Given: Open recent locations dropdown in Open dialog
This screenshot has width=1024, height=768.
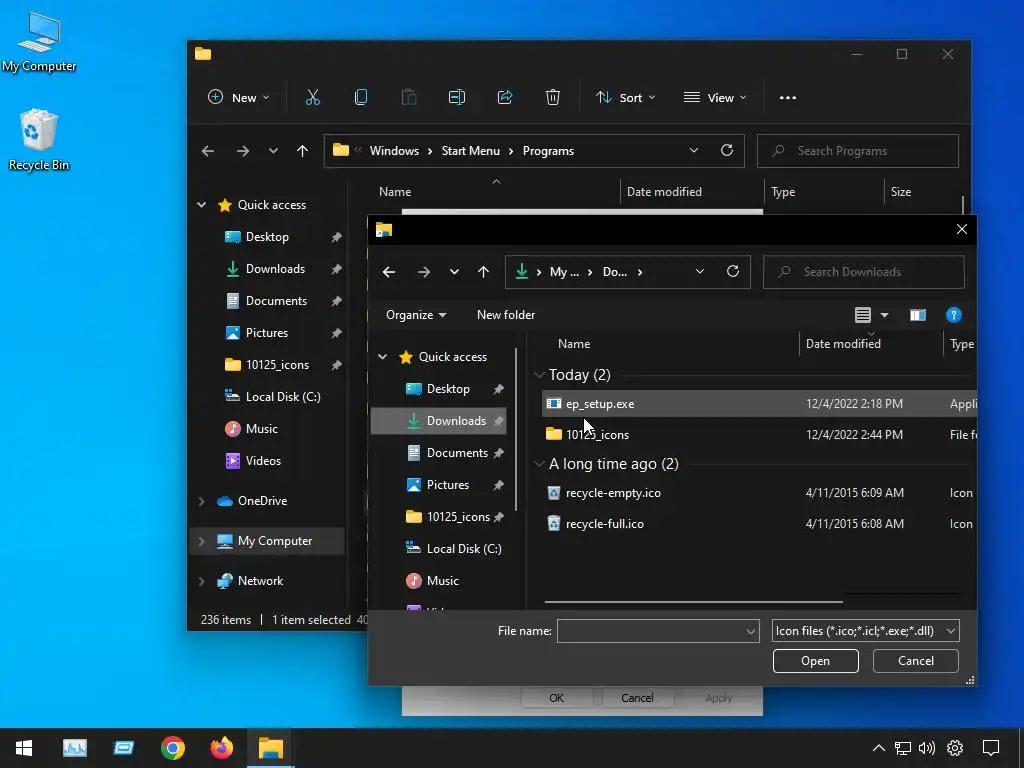Looking at the screenshot, I should click(454, 272).
